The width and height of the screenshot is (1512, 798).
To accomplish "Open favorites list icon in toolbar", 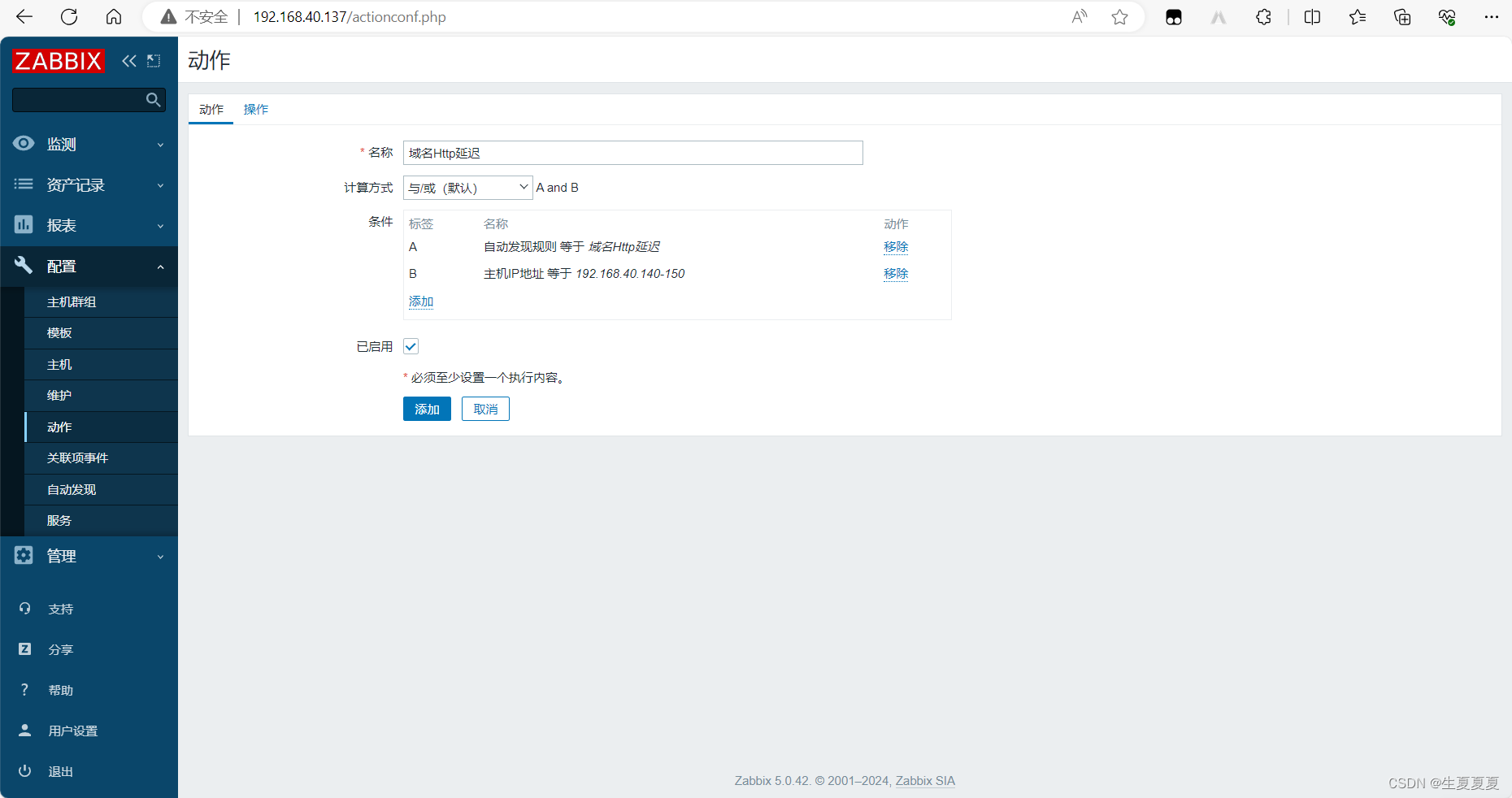I will click(x=1358, y=17).
